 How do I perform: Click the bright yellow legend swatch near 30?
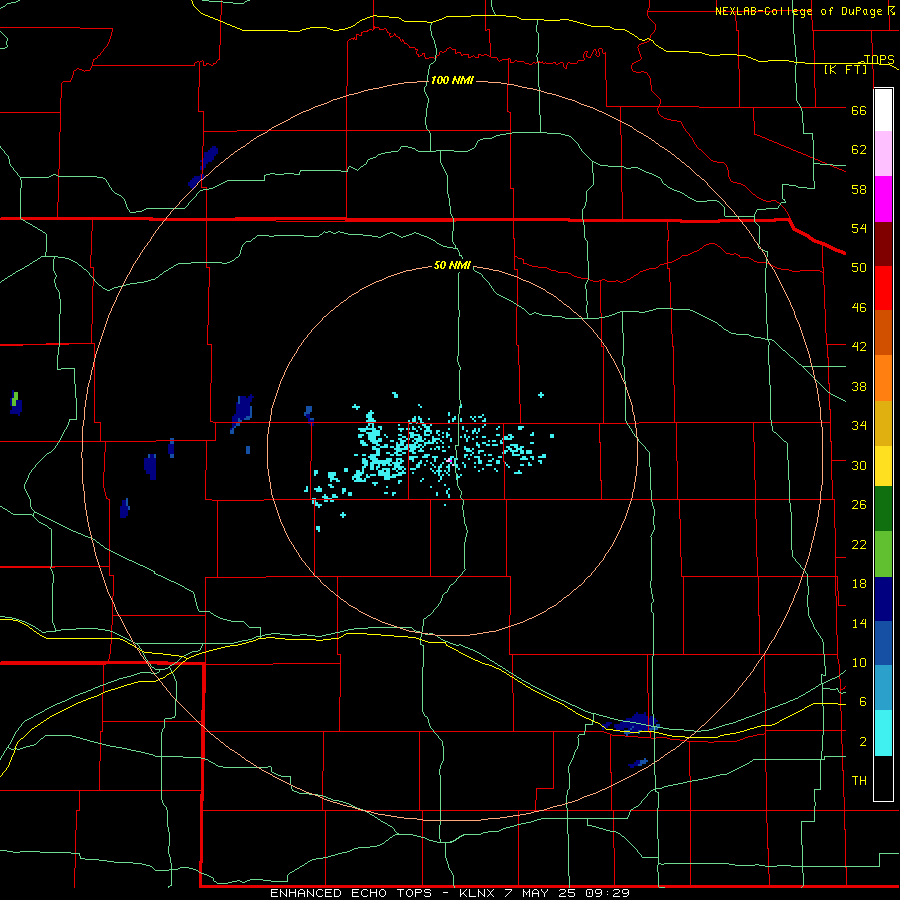(x=883, y=465)
